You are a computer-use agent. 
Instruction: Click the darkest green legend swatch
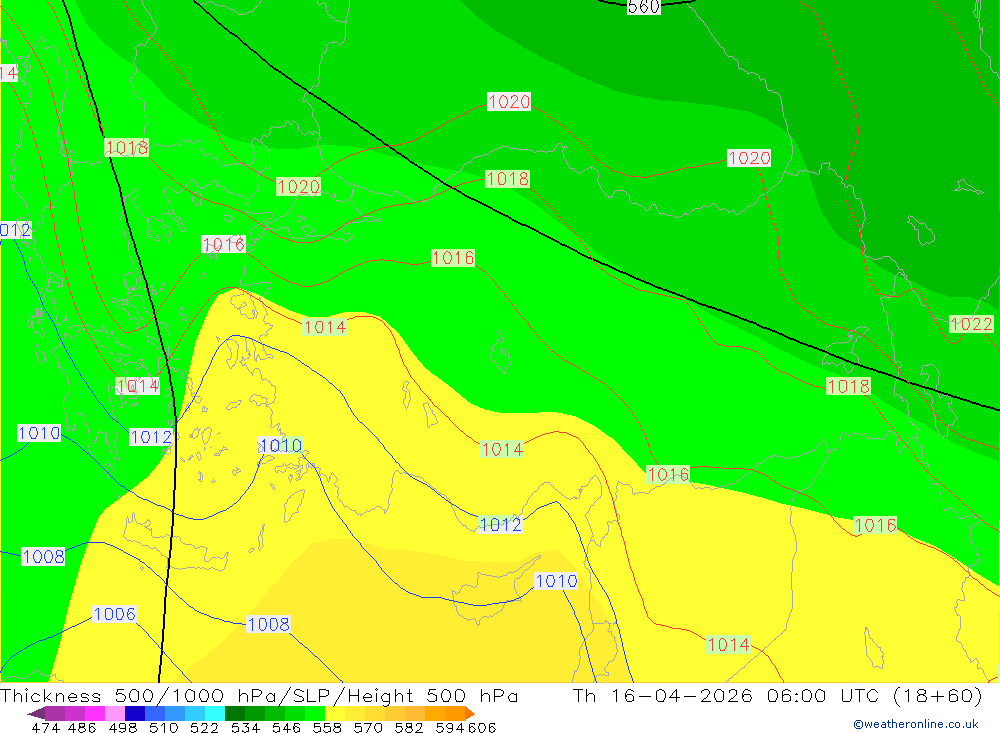(235, 713)
